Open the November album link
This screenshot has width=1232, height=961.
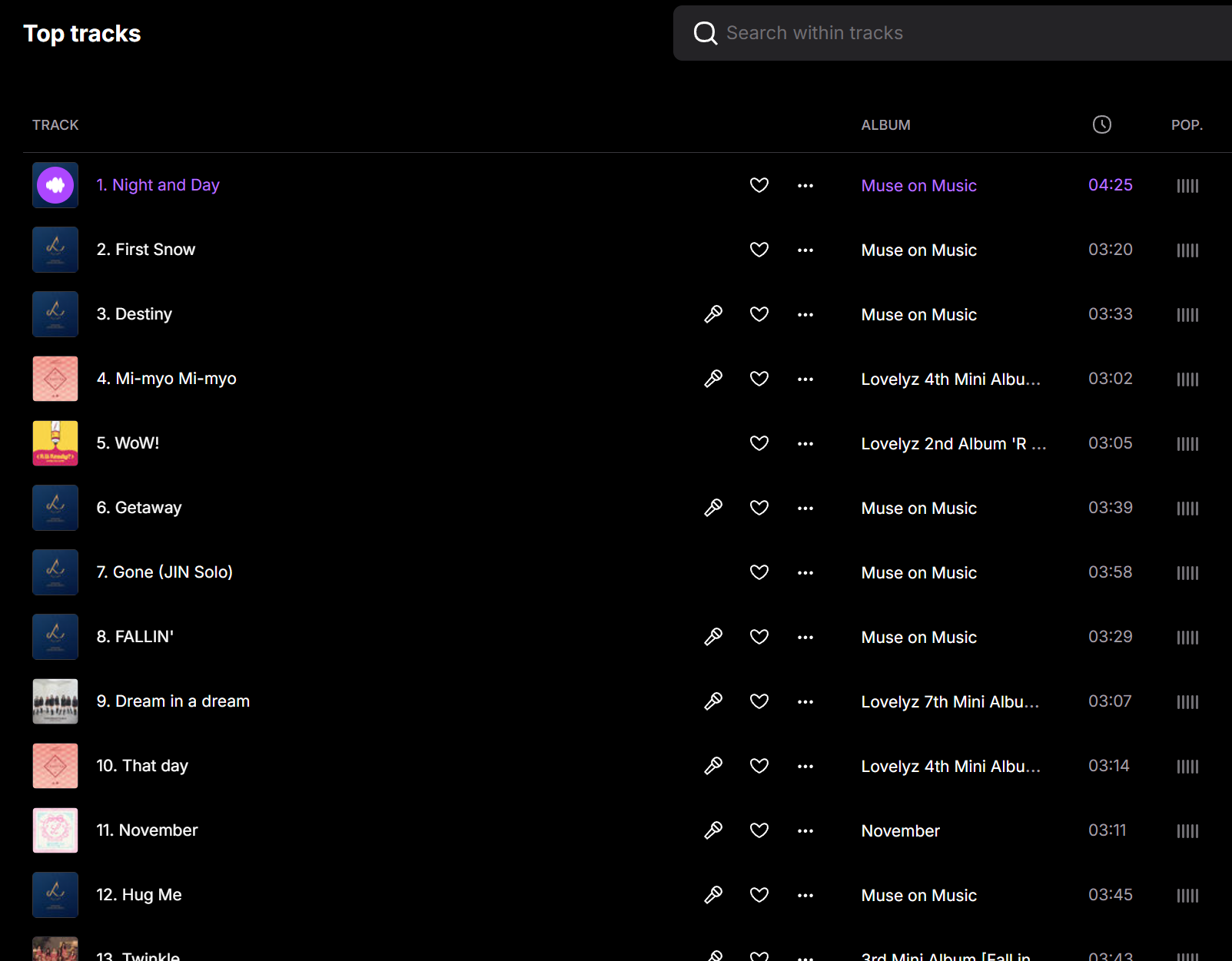(901, 831)
